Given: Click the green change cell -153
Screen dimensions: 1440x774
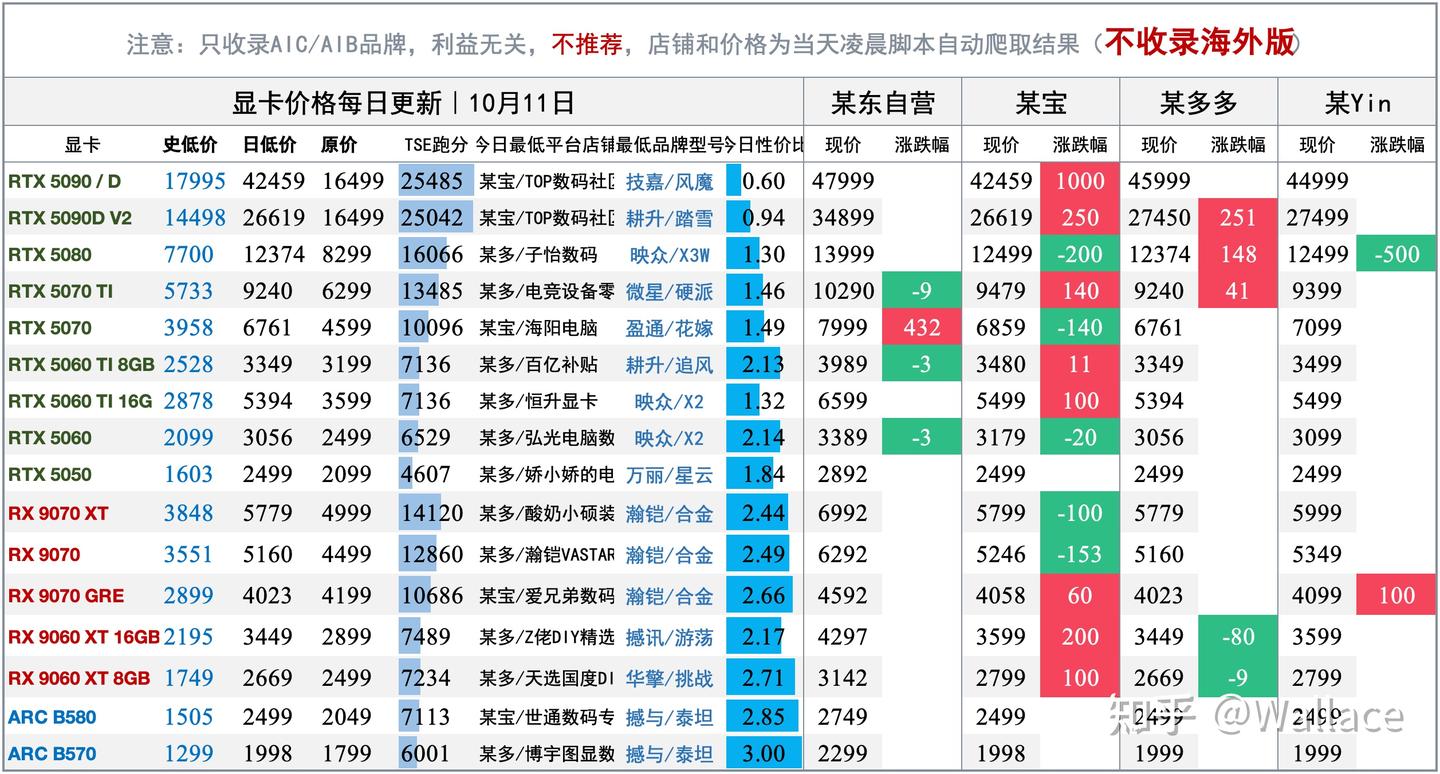Looking at the screenshot, I should coord(1080,555).
